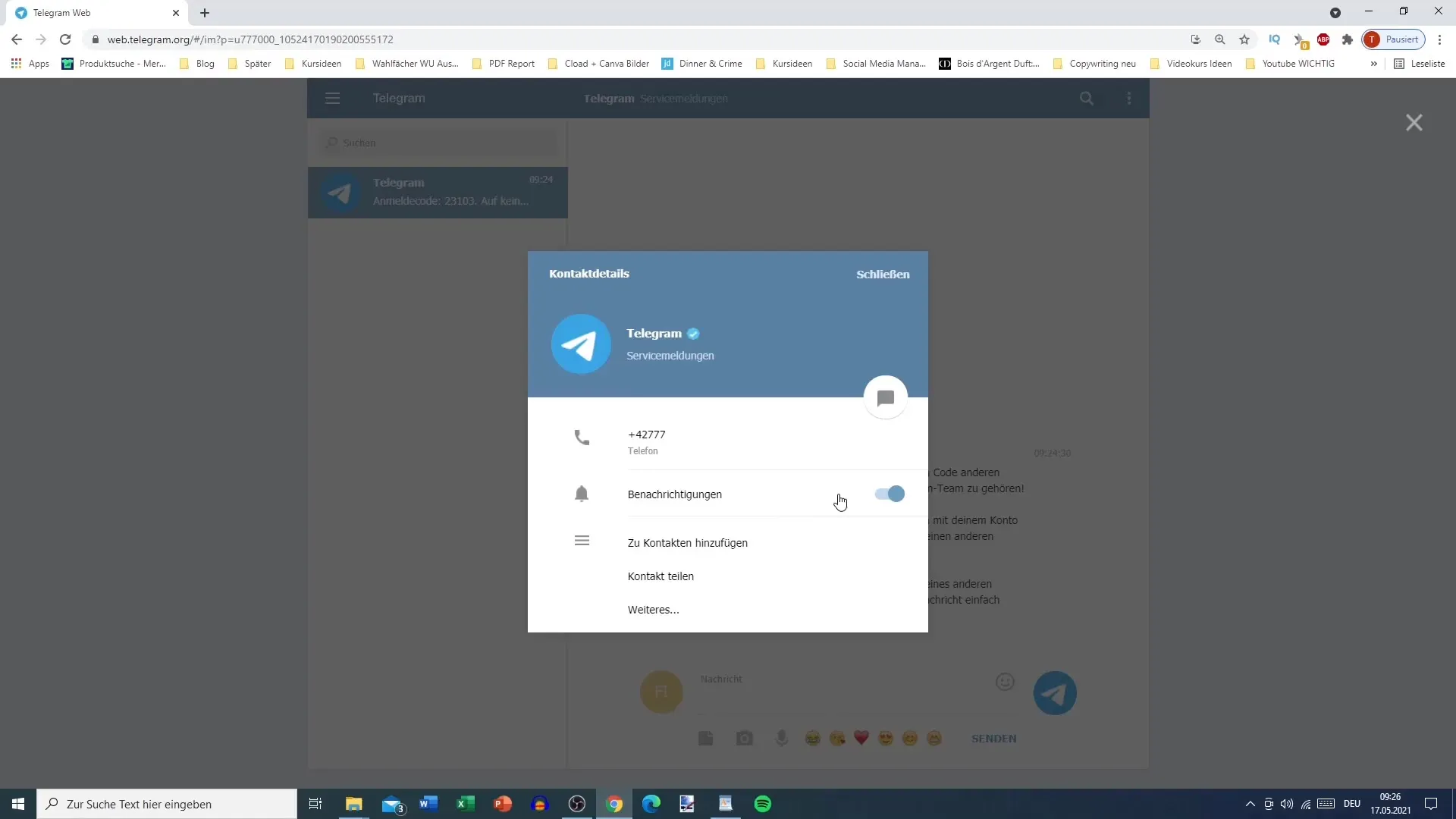Open a new browser tab

pyautogui.click(x=205, y=13)
